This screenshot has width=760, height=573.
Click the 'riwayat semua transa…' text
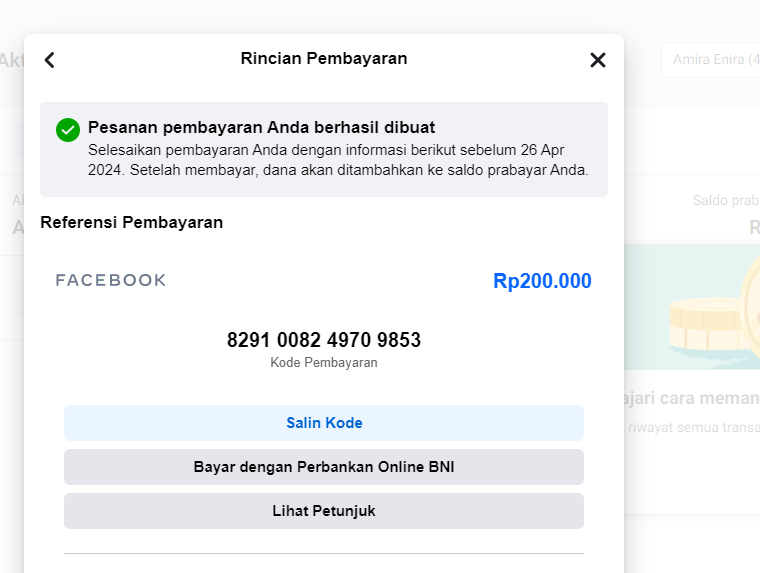(694, 428)
